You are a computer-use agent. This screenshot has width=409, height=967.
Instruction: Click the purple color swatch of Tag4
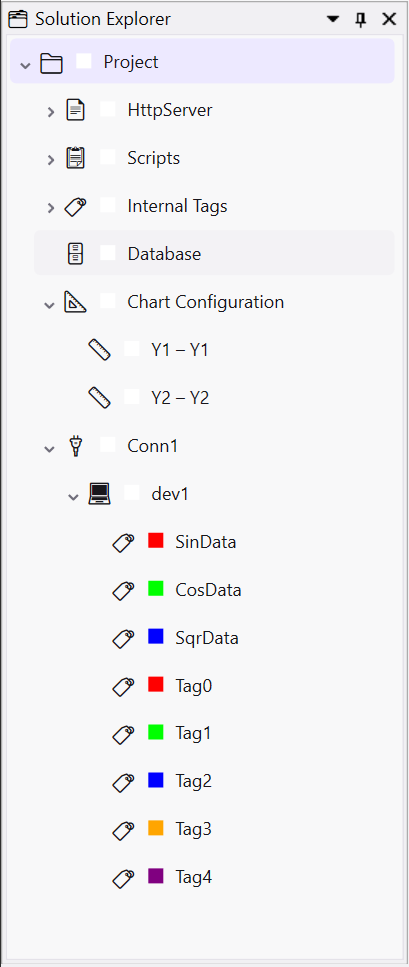coord(156,876)
